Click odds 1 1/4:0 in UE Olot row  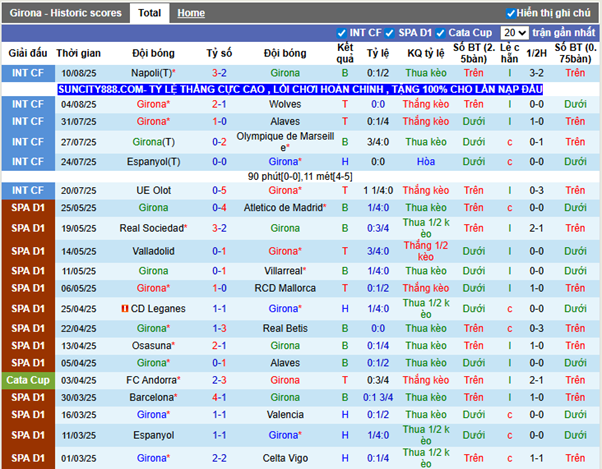pos(378,190)
